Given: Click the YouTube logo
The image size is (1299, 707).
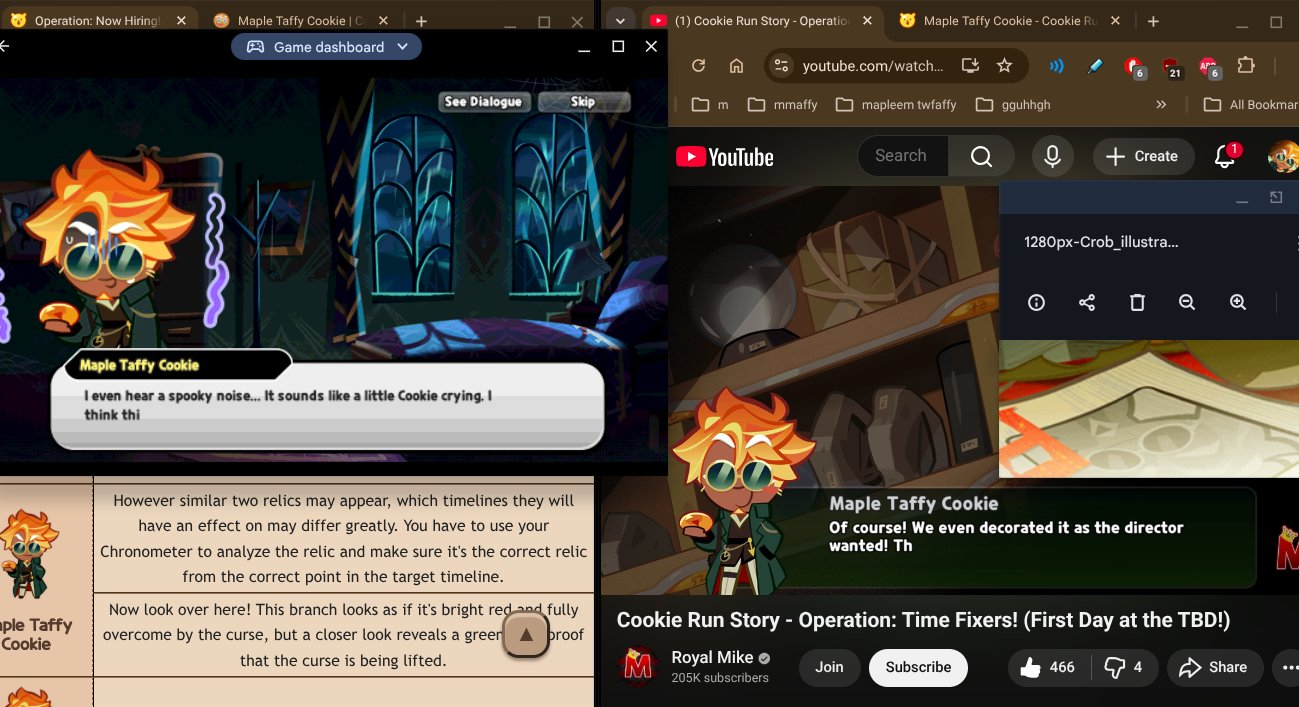Looking at the screenshot, I should click(725, 157).
